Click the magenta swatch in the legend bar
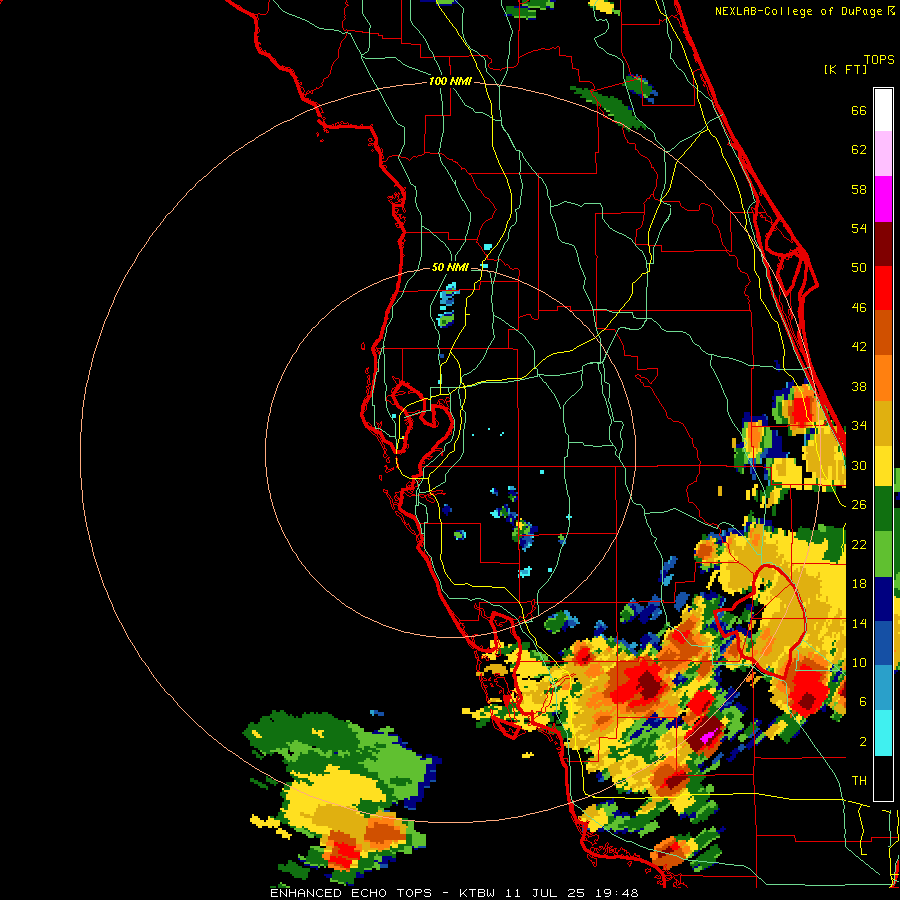900x900 pixels. (883, 199)
